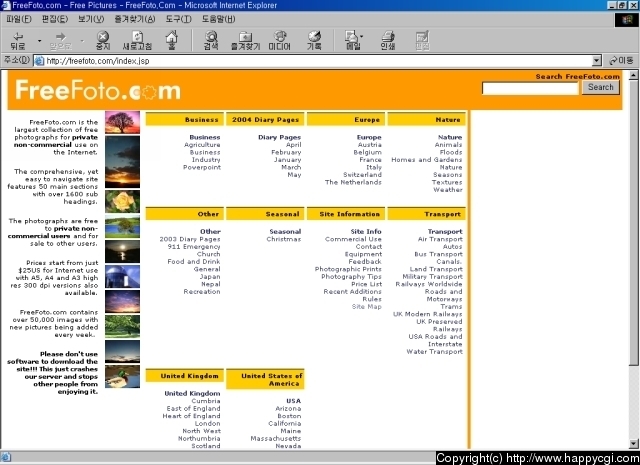Click the yellow Transport section header
The width and height of the screenshot is (640, 465).
427,214
